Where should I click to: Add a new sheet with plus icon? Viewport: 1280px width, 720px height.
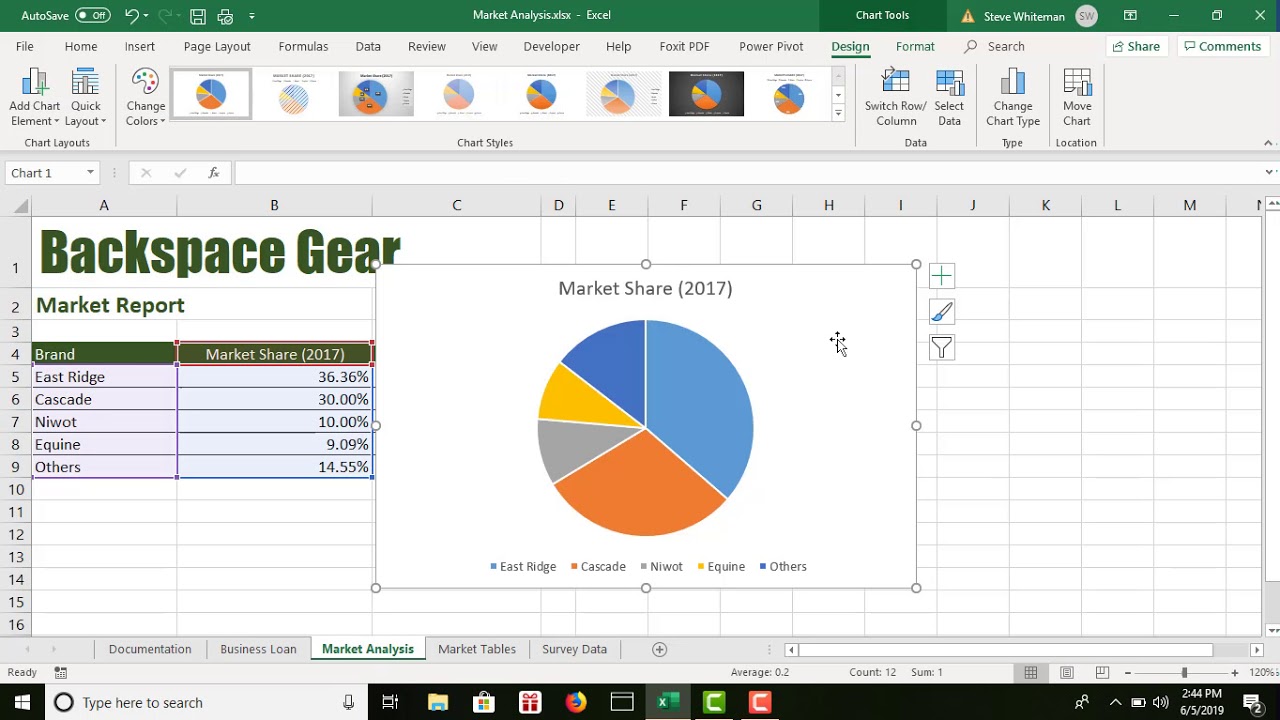coord(659,649)
